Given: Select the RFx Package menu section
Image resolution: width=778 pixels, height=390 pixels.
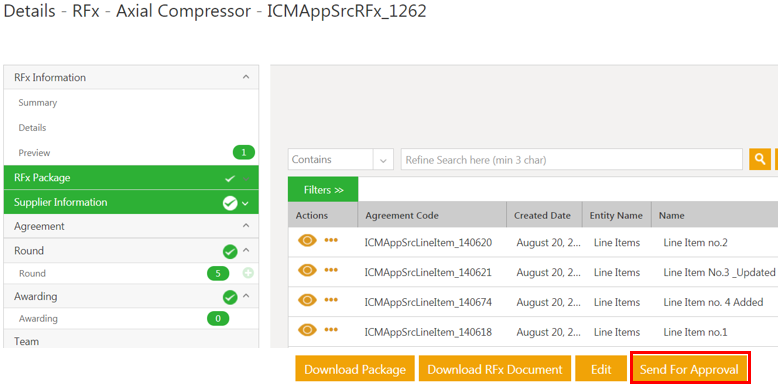Looking at the screenshot, I should tap(131, 178).
